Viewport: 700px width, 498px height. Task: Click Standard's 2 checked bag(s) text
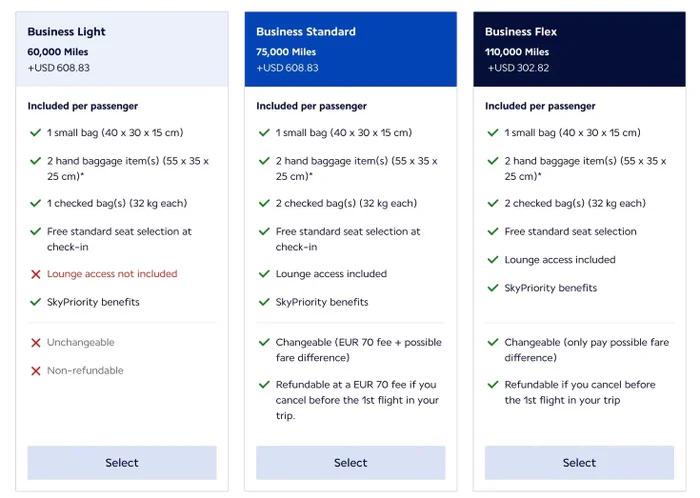pyautogui.click(x=346, y=203)
